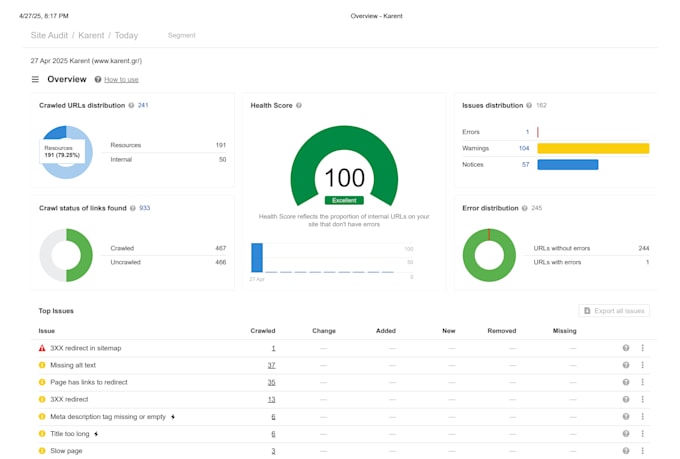Open more options for Missing alt text
Image resolution: width=680 pixels, height=459 pixels.
pos(643,365)
